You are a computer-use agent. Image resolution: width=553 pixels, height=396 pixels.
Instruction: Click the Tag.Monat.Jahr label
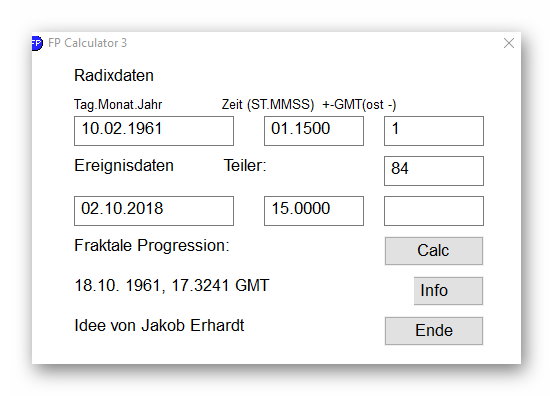(x=118, y=105)
